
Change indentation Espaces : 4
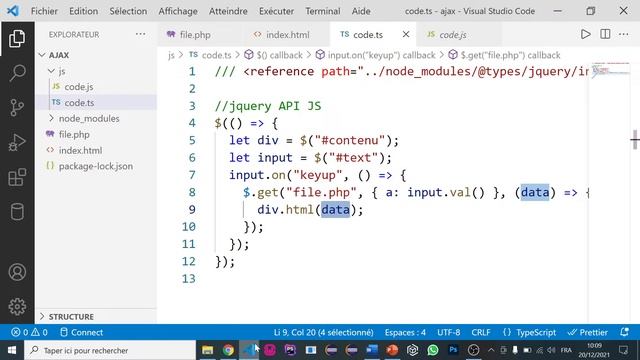pyautogui.click(x=405, y=332)
